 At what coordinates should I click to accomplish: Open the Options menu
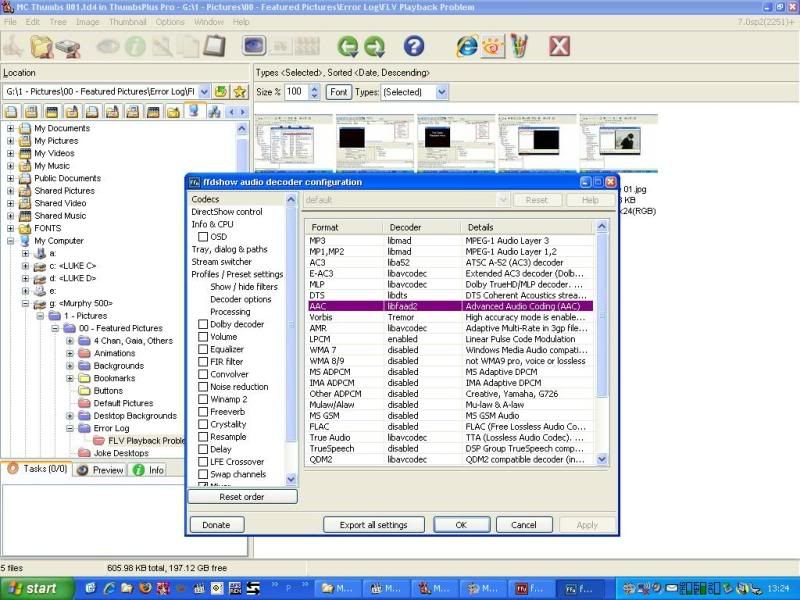tap(170, 22)
